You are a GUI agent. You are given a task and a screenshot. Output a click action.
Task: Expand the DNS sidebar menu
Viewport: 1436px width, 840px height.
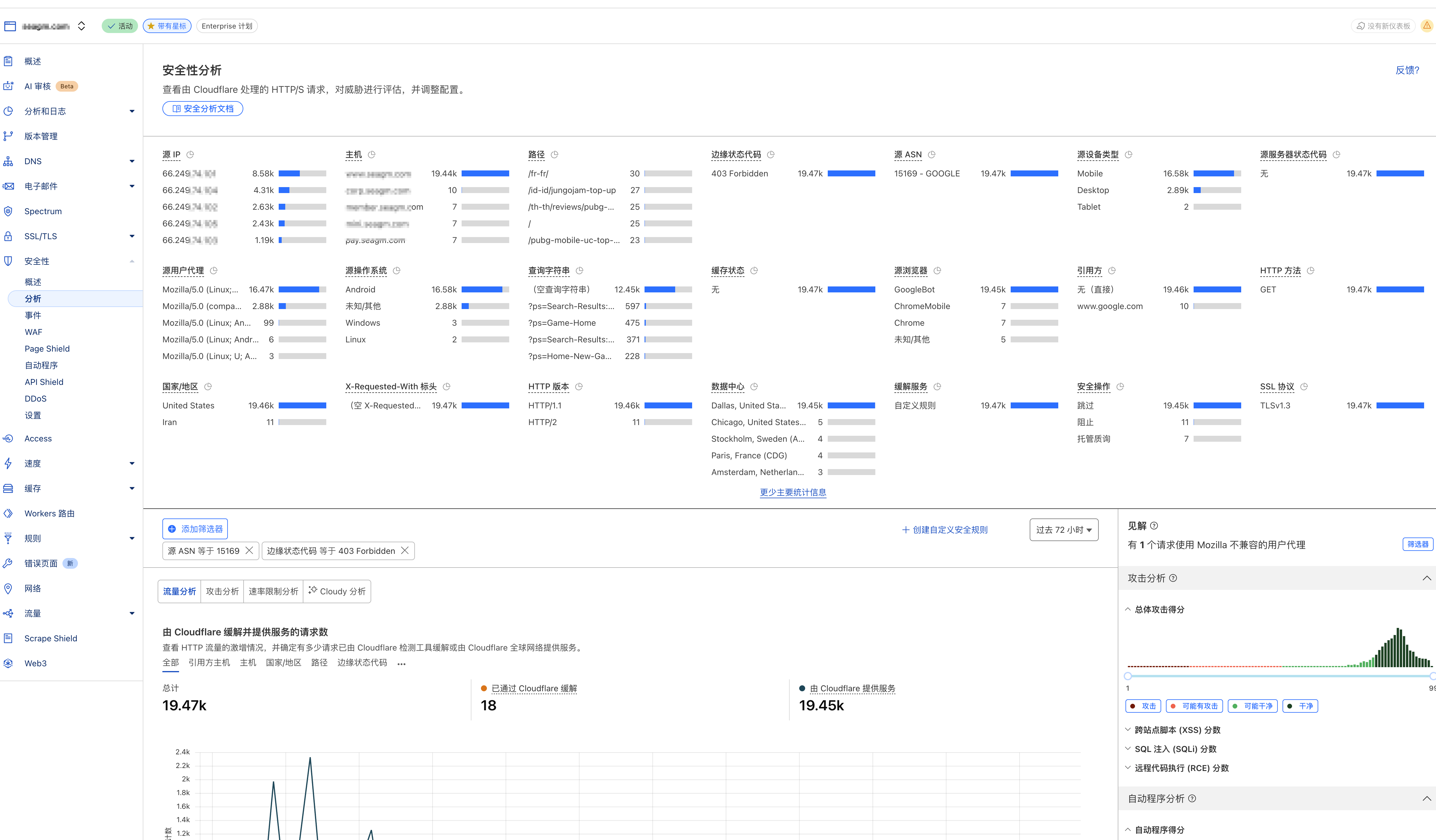pyautogui.click(x=132, y=161)
